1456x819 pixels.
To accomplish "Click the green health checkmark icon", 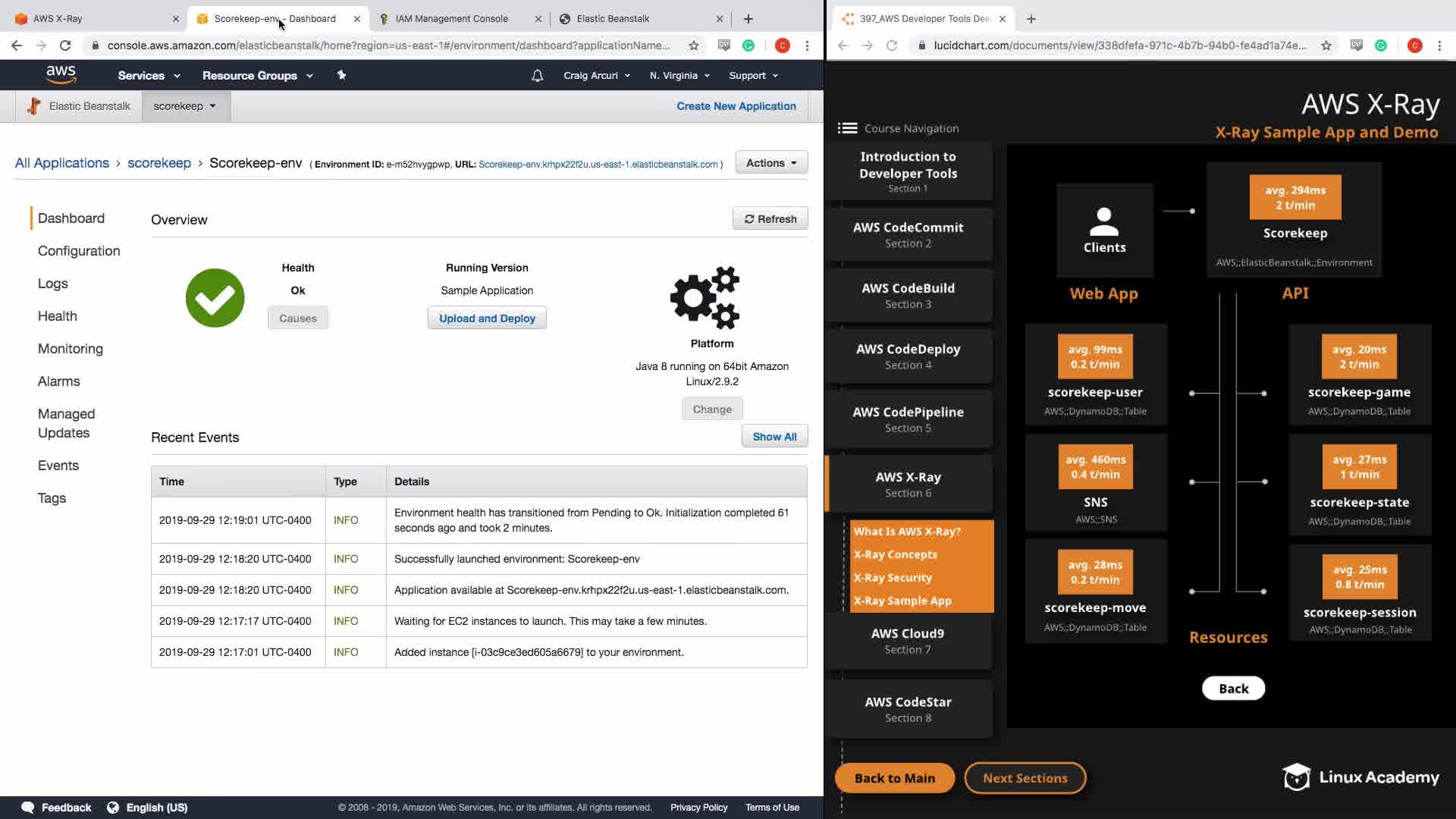I will click(x=215, y=298).
